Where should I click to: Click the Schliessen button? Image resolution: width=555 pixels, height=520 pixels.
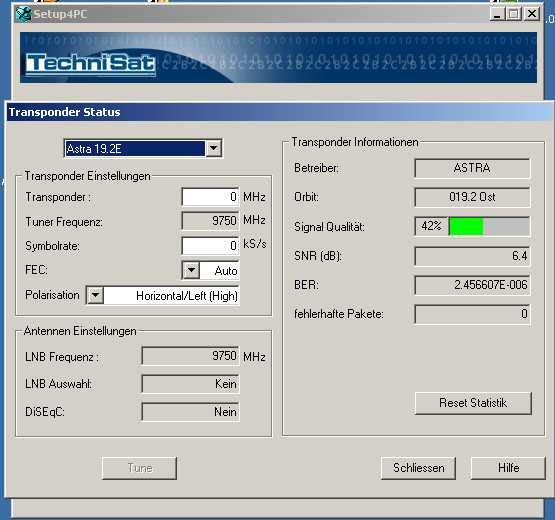[x=418, y=468]
